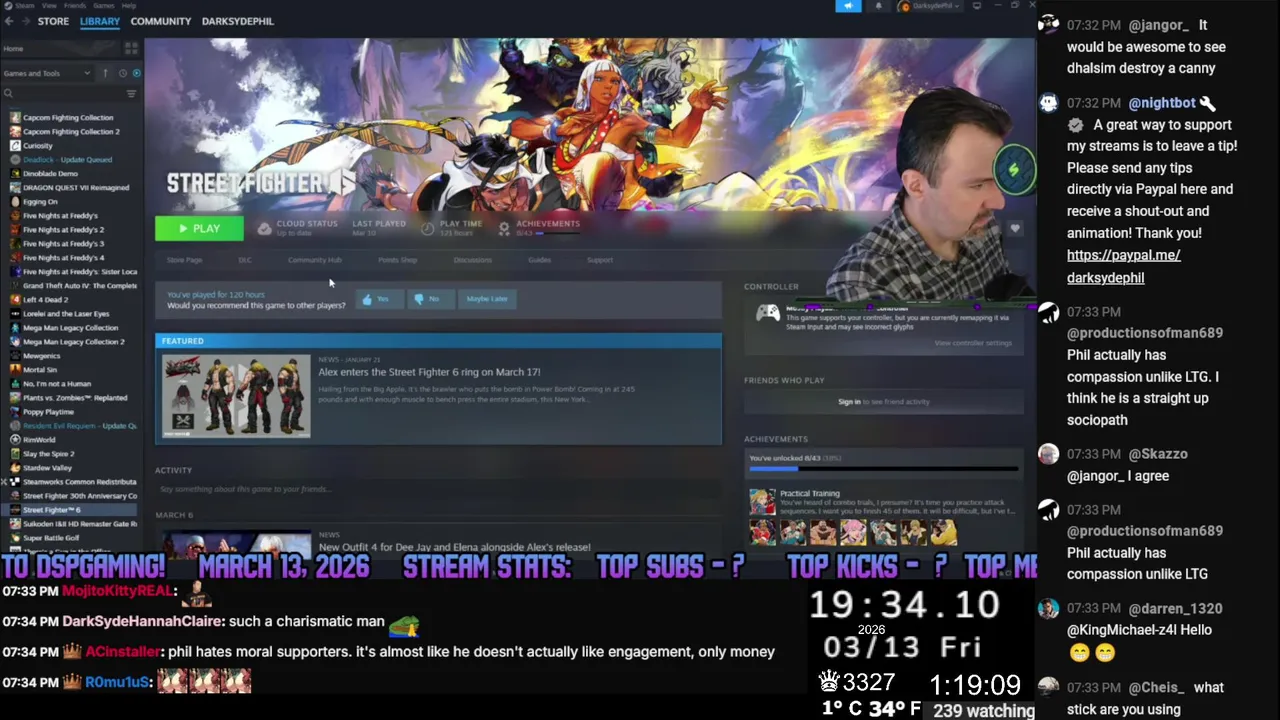This screenshot has height=720, width=1280.
Task: Toggle the library grid collections view icon
Action: tap(131, 48)
